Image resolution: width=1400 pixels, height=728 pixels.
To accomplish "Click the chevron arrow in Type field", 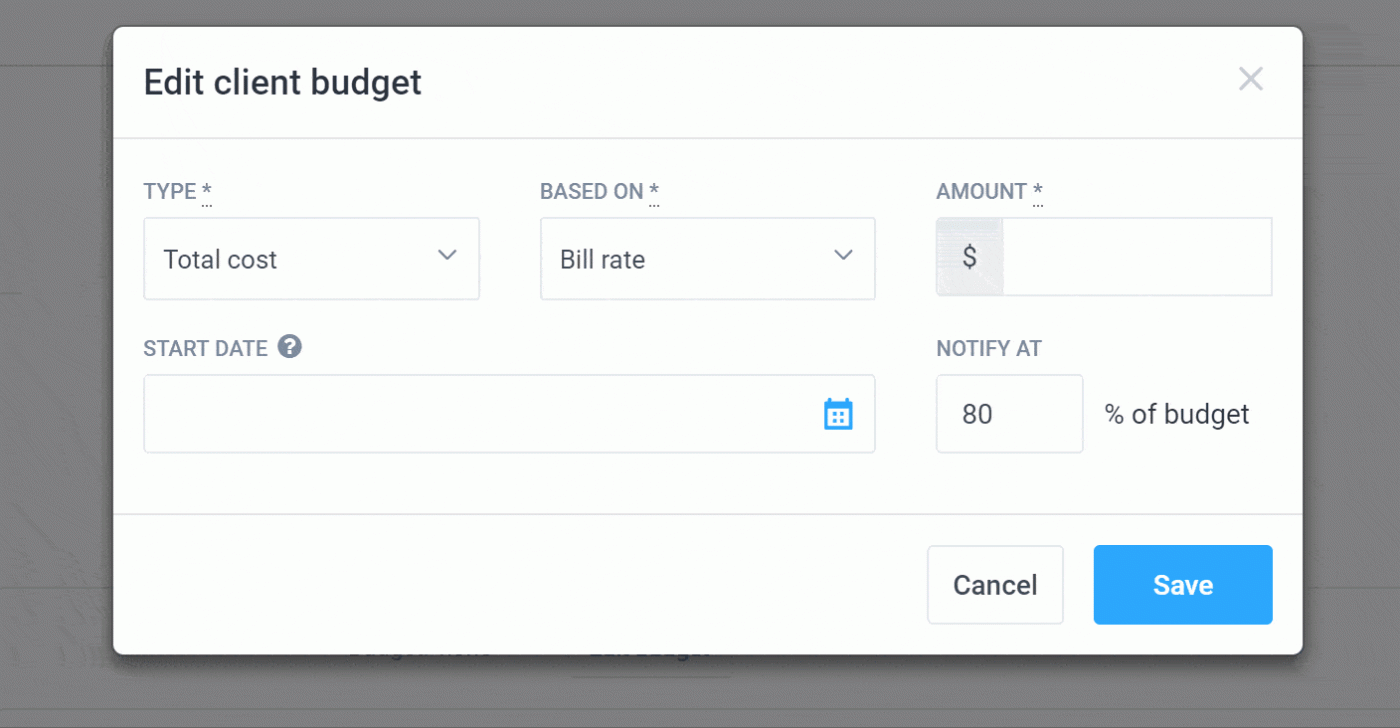I will [448, 255].
